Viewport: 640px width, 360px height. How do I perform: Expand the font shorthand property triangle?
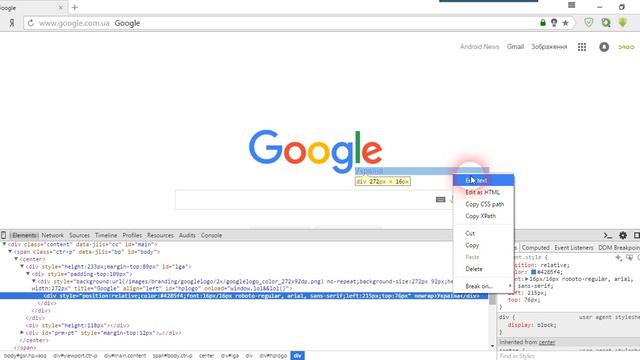[x=527, y=279]
